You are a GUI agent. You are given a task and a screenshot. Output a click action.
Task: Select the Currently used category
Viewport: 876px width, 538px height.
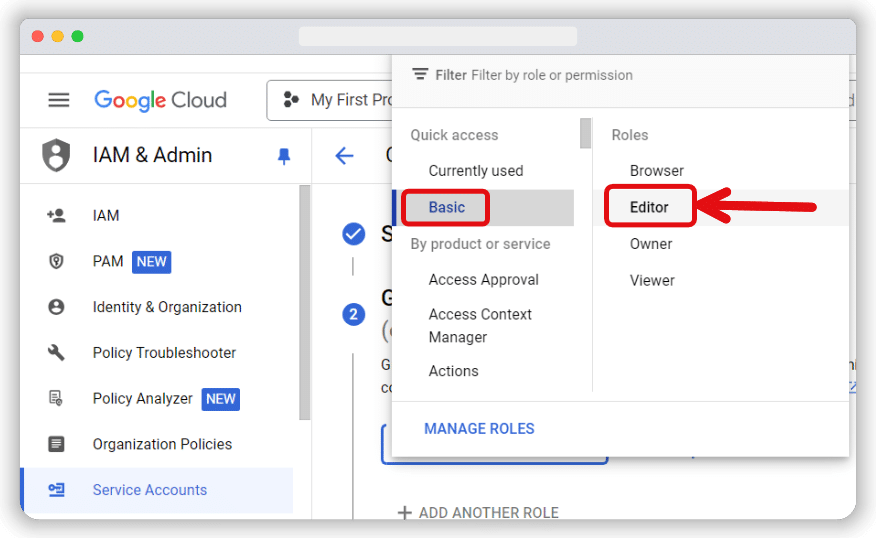[x=476, y=170]
